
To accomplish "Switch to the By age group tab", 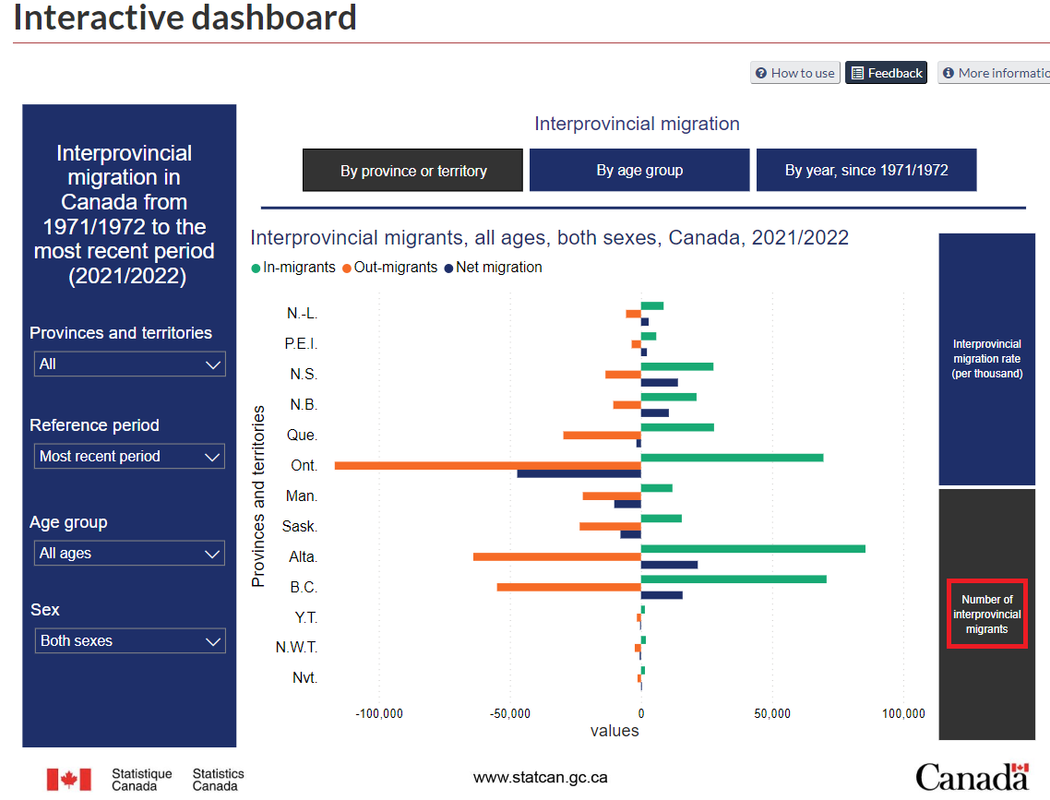I will click(x=639, y=171).
